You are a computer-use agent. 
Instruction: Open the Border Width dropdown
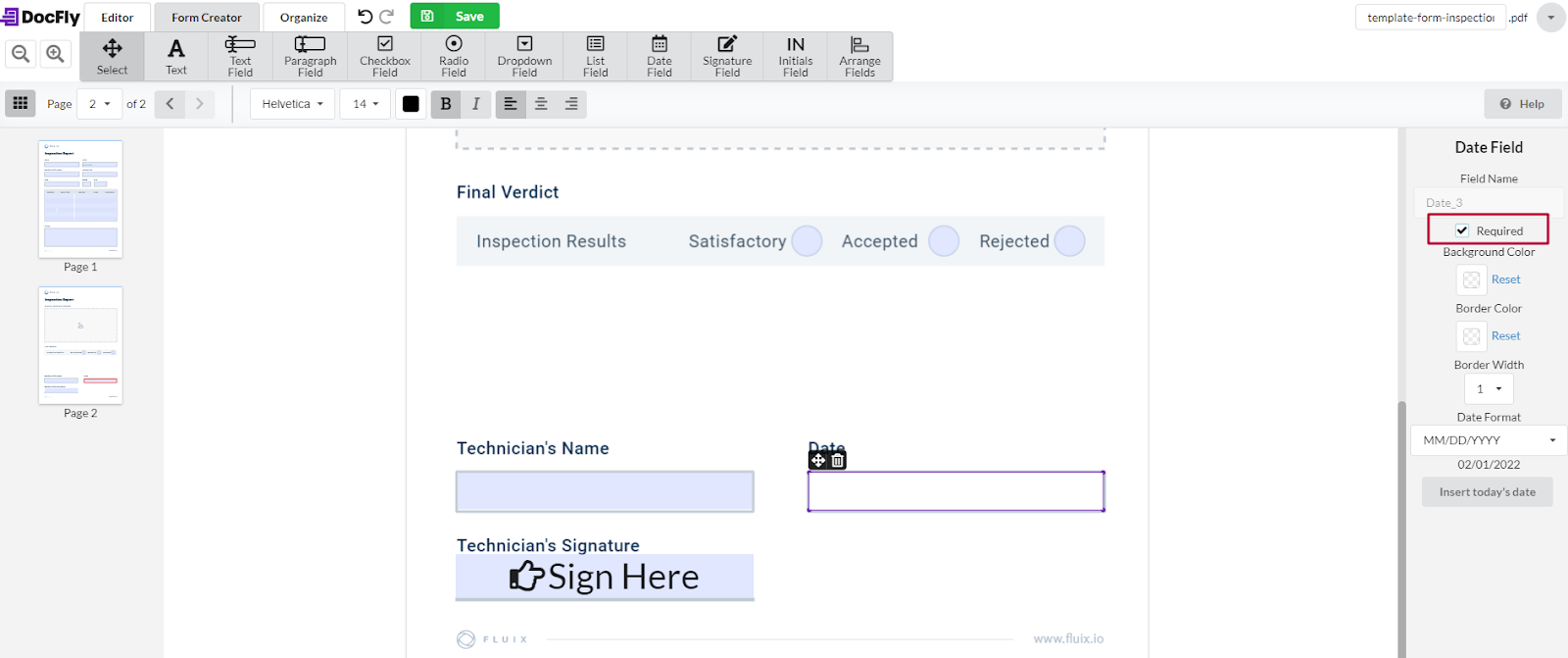coord(1489,389)
